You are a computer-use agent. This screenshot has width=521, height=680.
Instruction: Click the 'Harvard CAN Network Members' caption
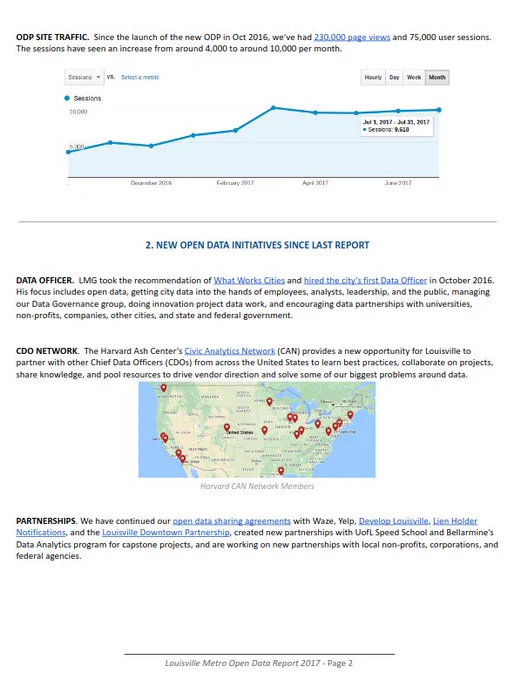(257, 487)
